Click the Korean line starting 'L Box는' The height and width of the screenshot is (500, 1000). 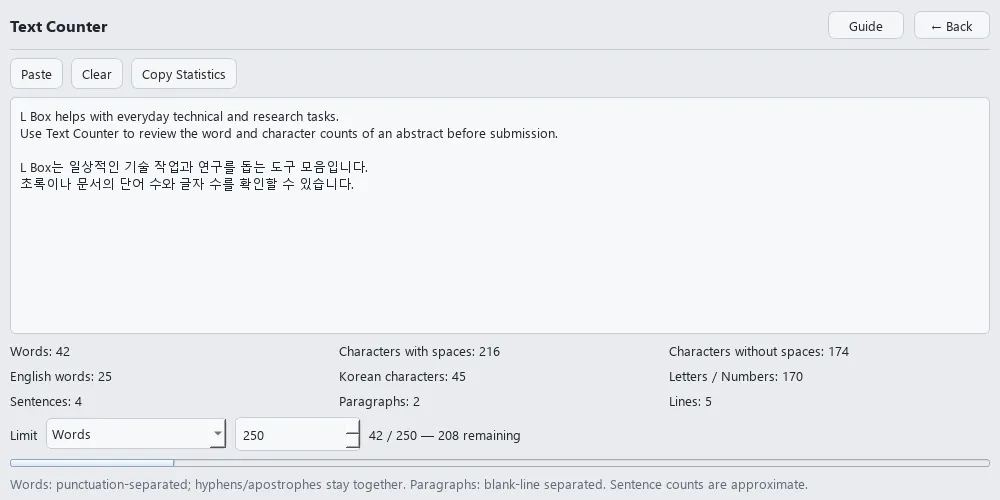pyautogui.click(x=194, y=167)
